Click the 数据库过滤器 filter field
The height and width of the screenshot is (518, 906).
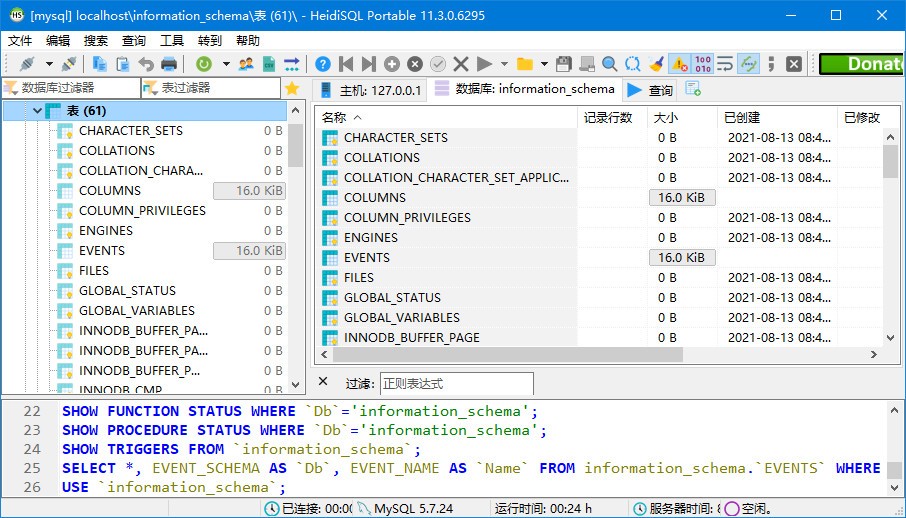coord(71,88)
